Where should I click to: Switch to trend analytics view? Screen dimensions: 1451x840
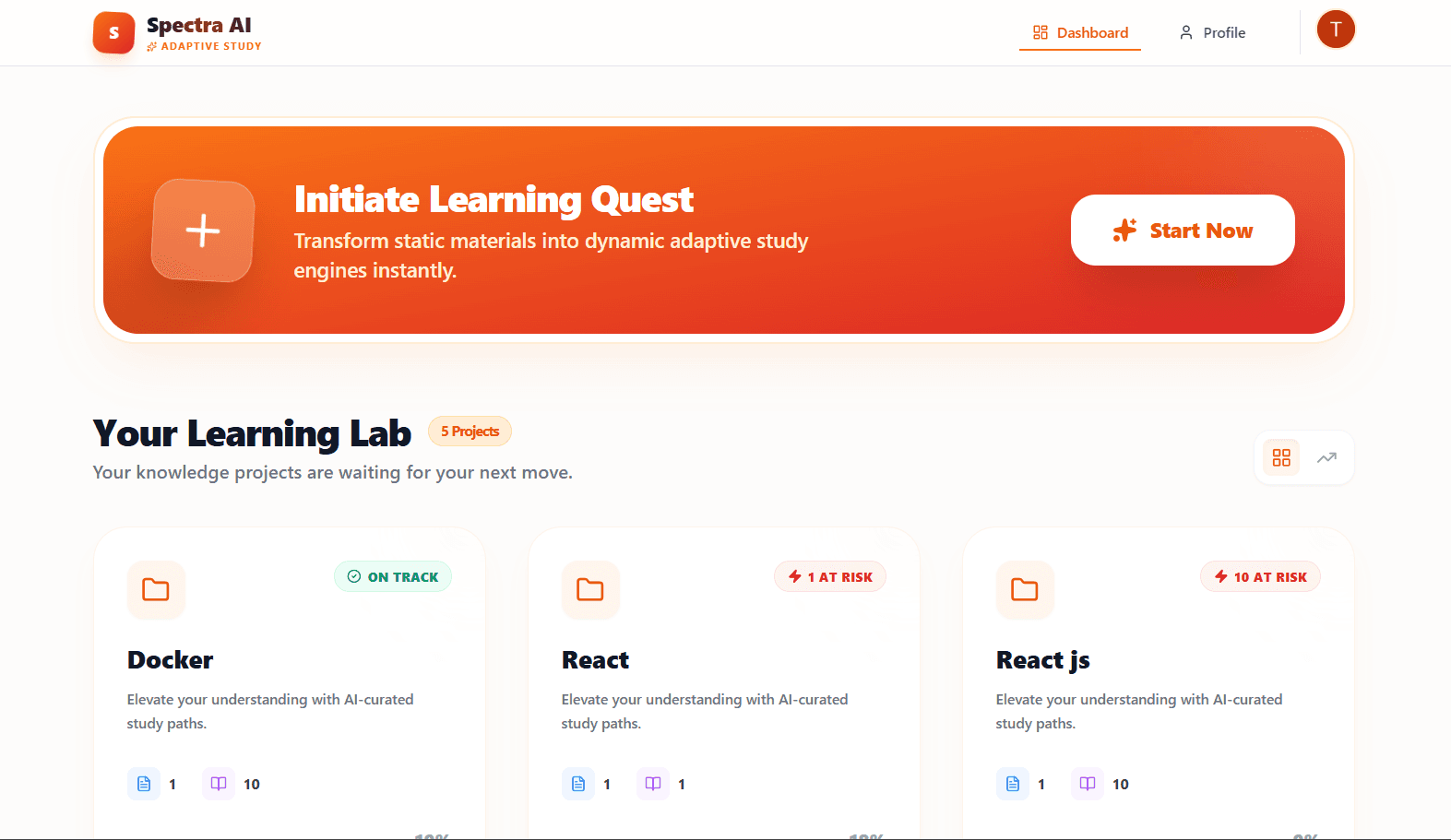(x=1326, y=458)
